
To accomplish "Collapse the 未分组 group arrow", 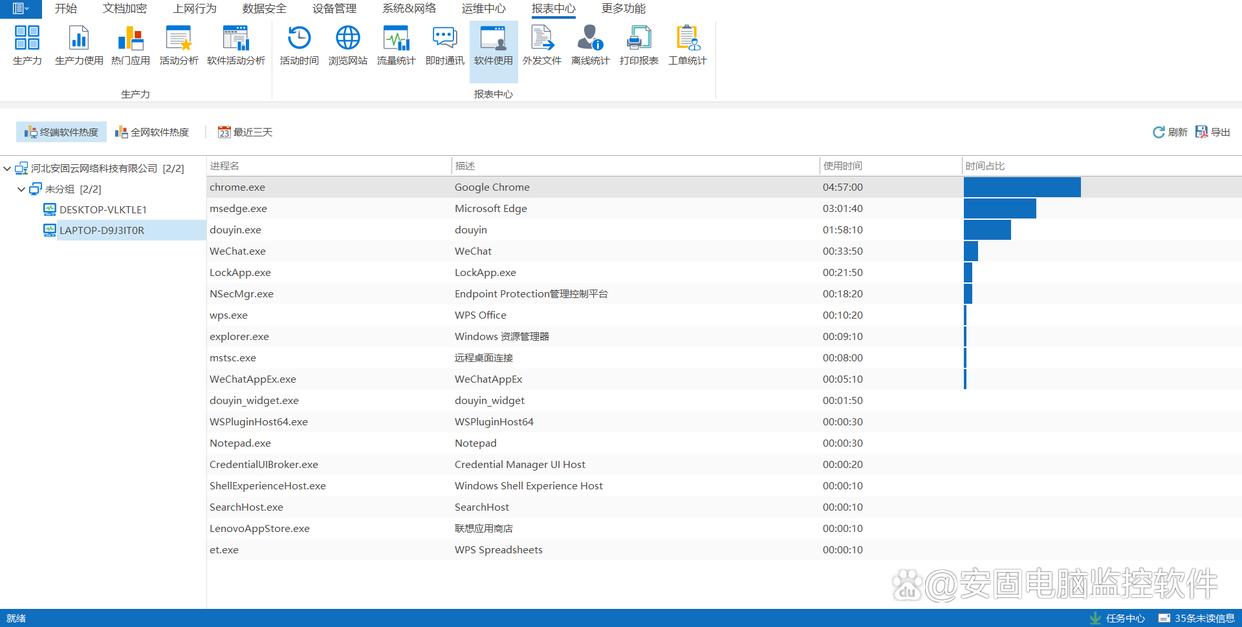I will [21, 189].
